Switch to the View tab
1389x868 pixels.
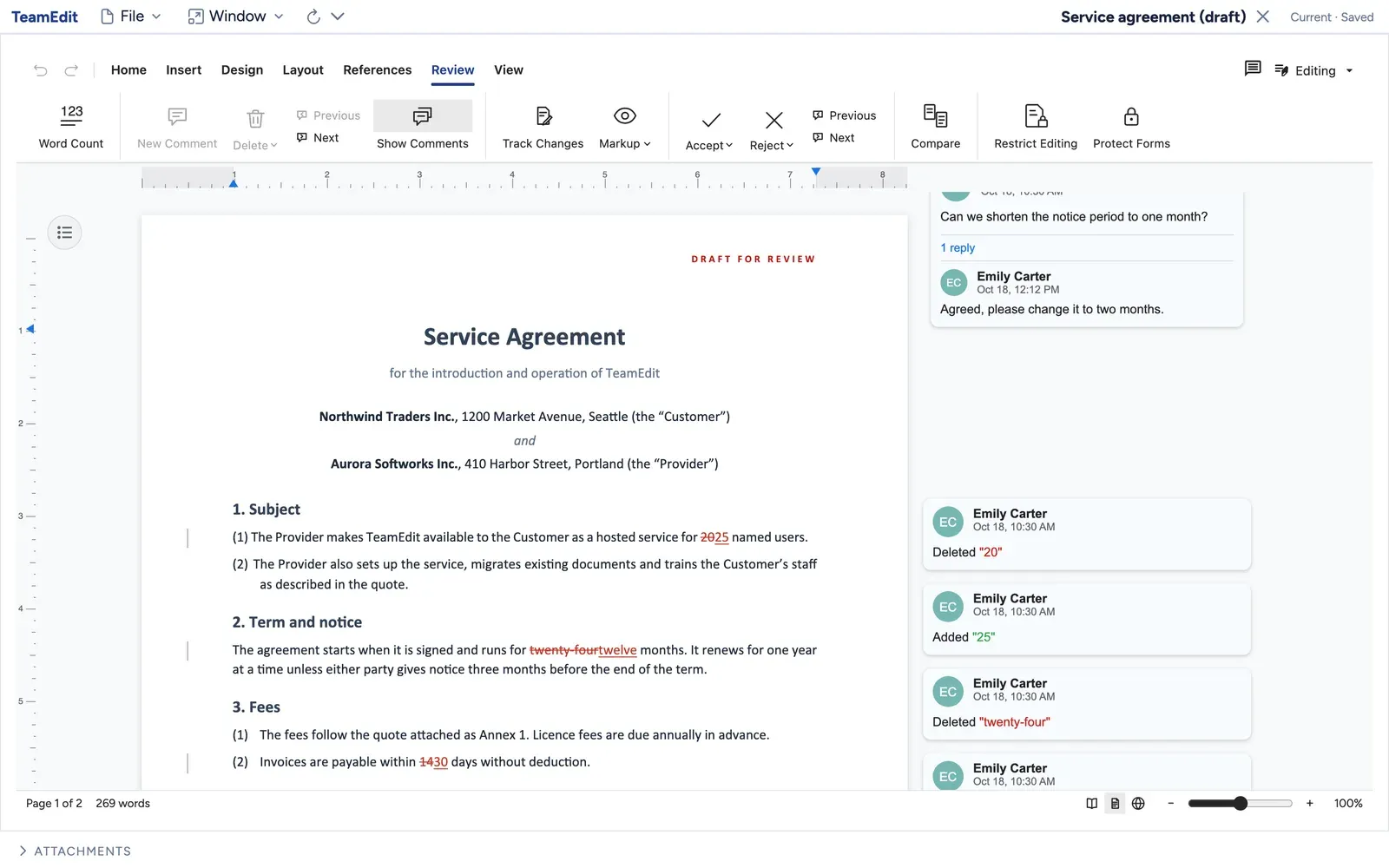509,70
